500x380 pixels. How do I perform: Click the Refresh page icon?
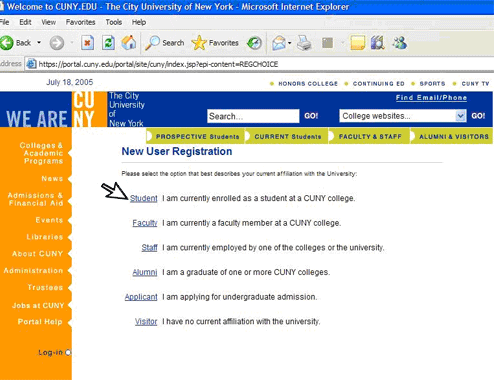(108, 43)
